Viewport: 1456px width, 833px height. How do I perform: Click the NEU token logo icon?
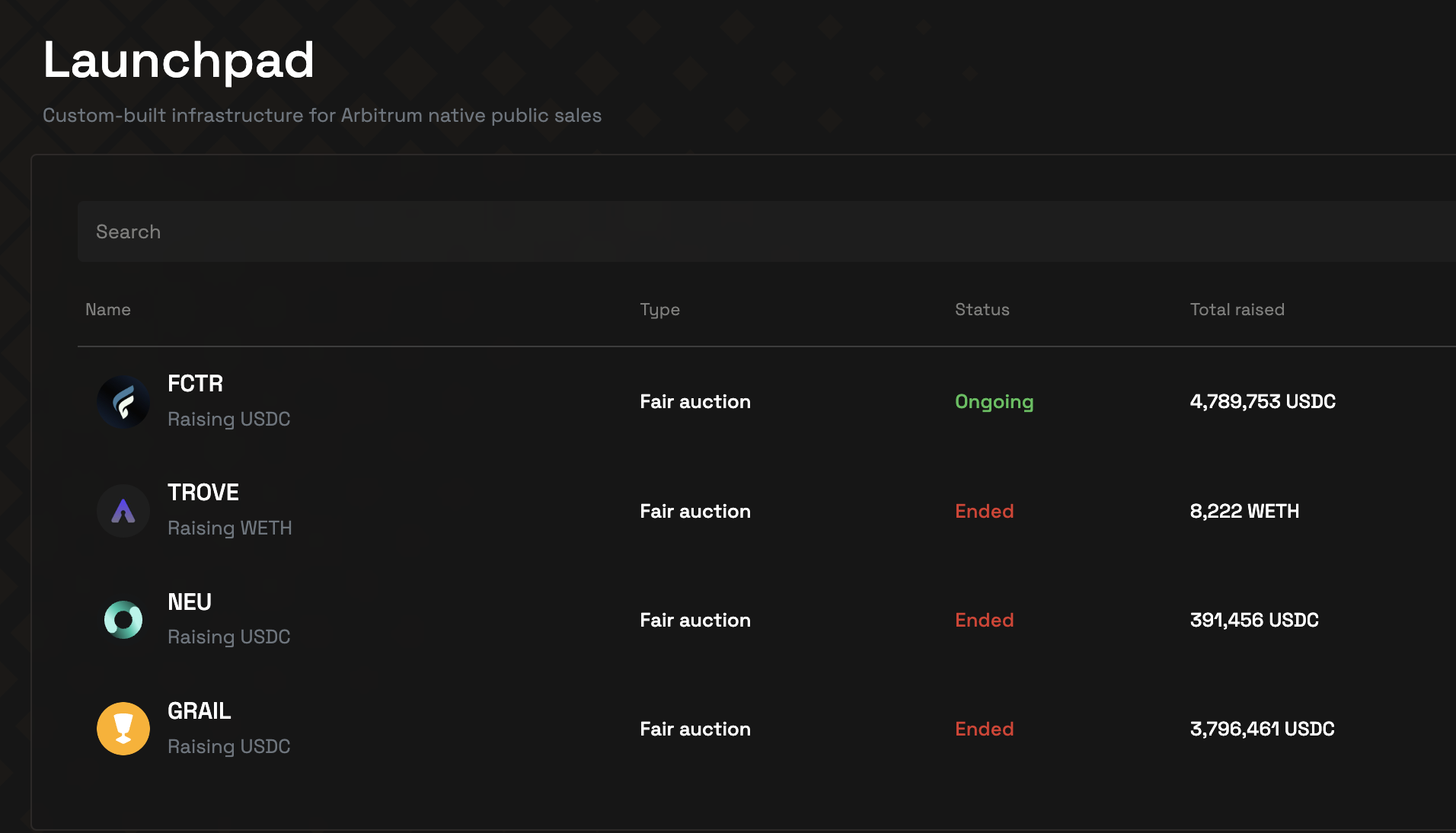tap(123, 620)
